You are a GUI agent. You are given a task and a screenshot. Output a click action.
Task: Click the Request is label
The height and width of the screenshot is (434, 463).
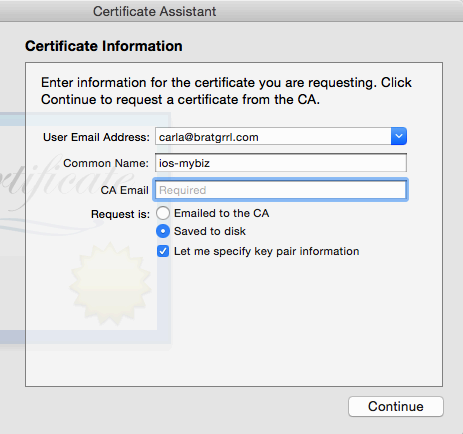120,214
